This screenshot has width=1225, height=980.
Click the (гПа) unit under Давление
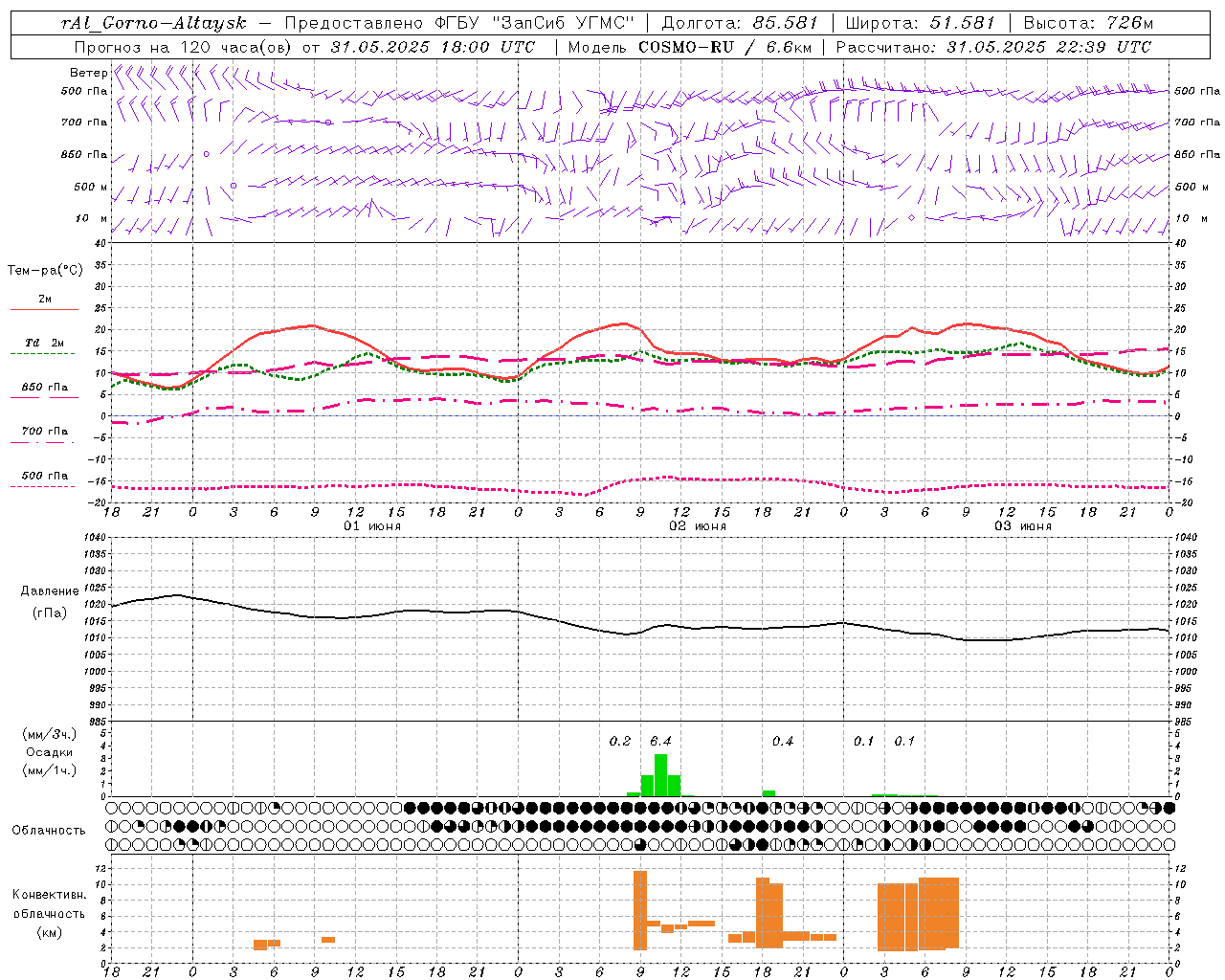[50, 612]
